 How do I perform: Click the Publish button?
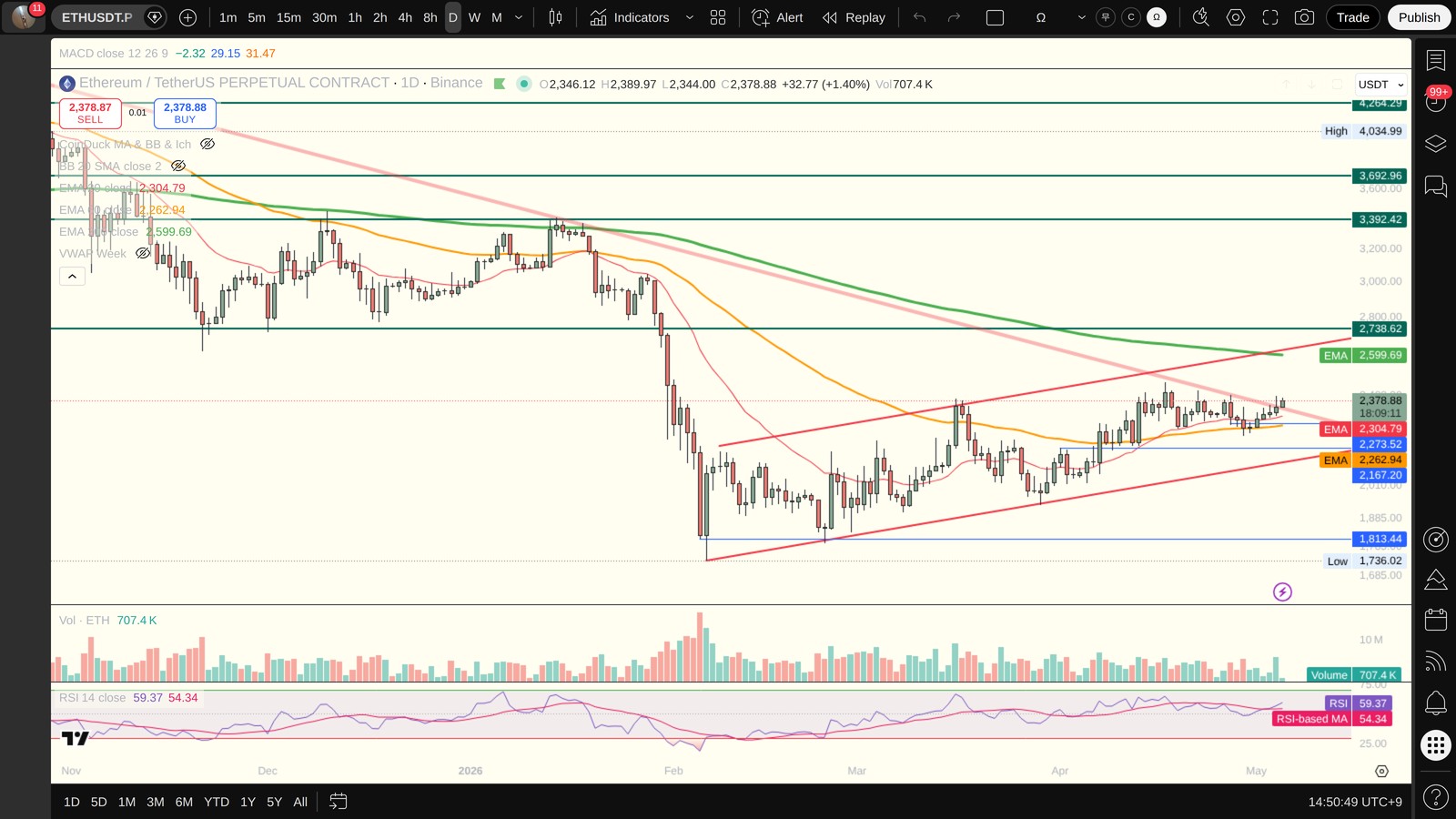[1420, 17]
